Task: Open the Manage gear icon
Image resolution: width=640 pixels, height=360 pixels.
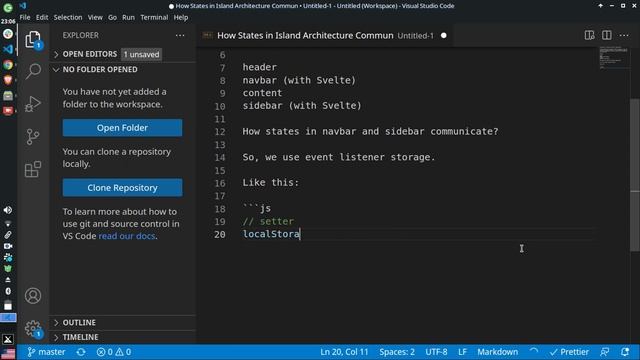Action: (33, 328)
